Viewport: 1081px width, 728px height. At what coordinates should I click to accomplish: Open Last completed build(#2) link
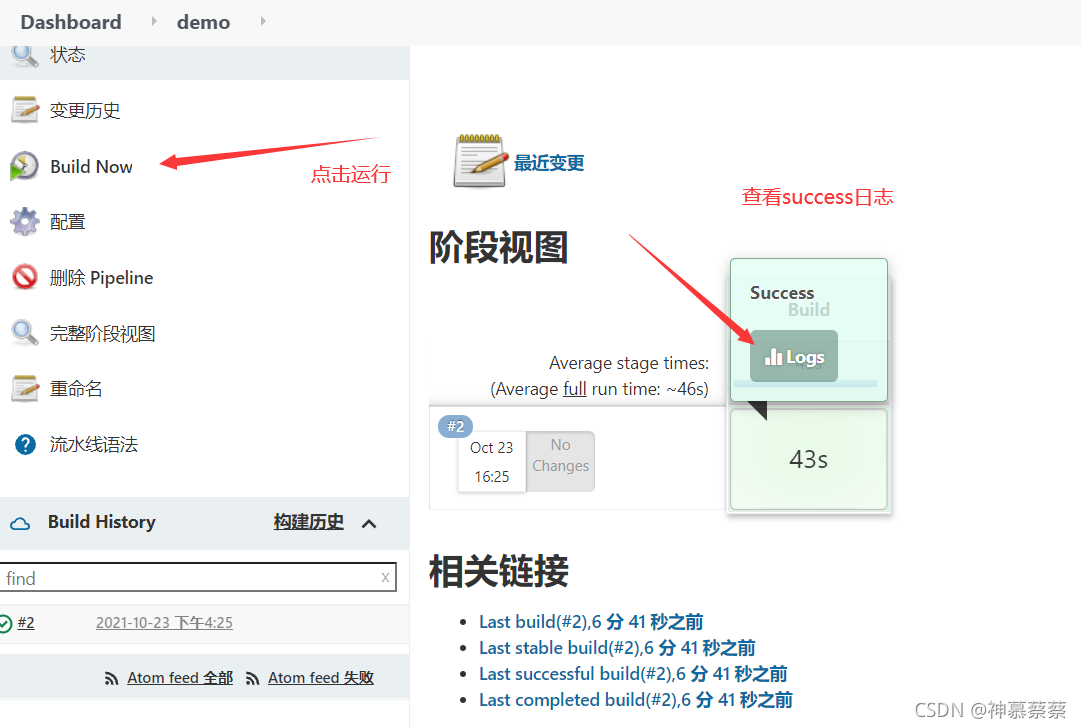click(x=636, y=700)
